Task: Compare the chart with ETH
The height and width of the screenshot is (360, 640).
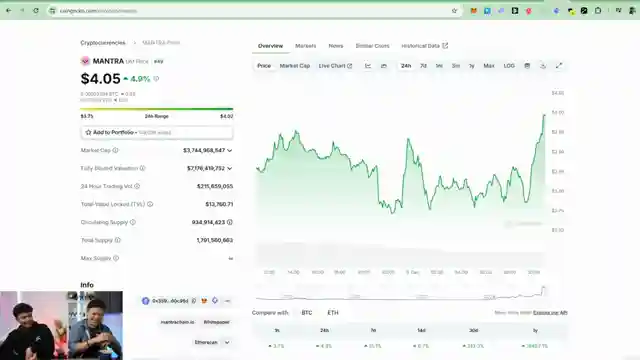Action: point(333,313)
